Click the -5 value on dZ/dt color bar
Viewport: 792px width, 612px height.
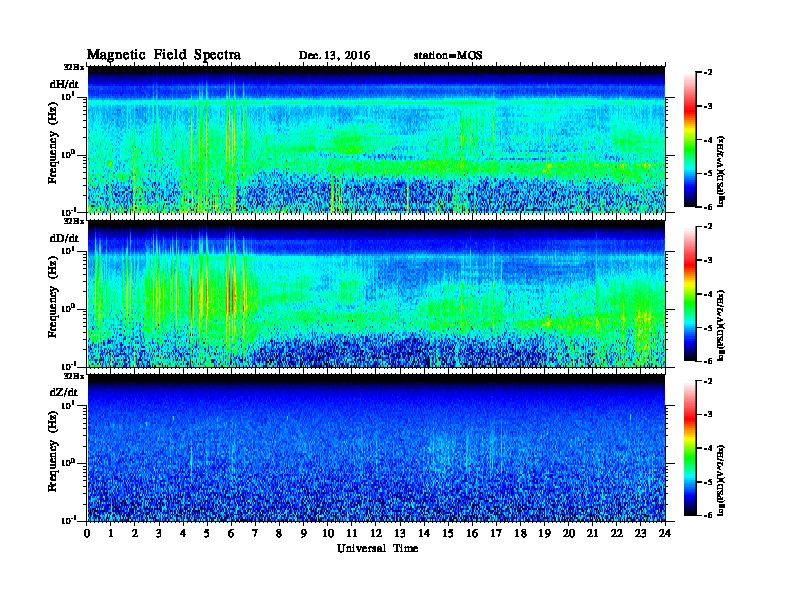click(708, 482)
